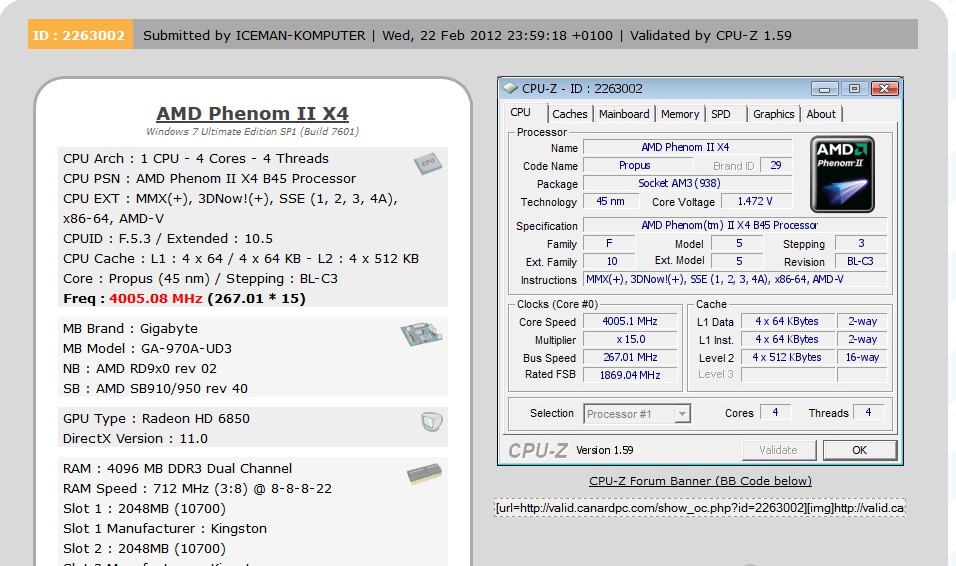This screenshot has width=956, height=566.
Task: Click the Brand ID value 29
Action: (776, 165)
